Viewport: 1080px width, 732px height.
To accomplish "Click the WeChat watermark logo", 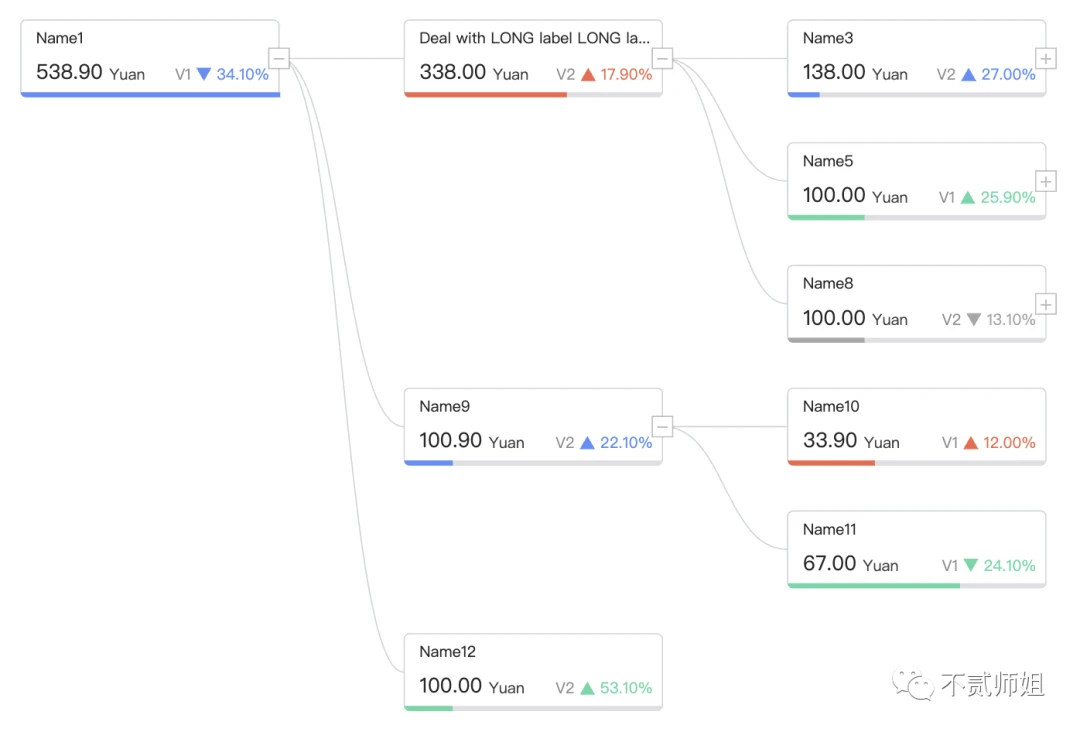I will pyautogui.click(x=913, y=684).
